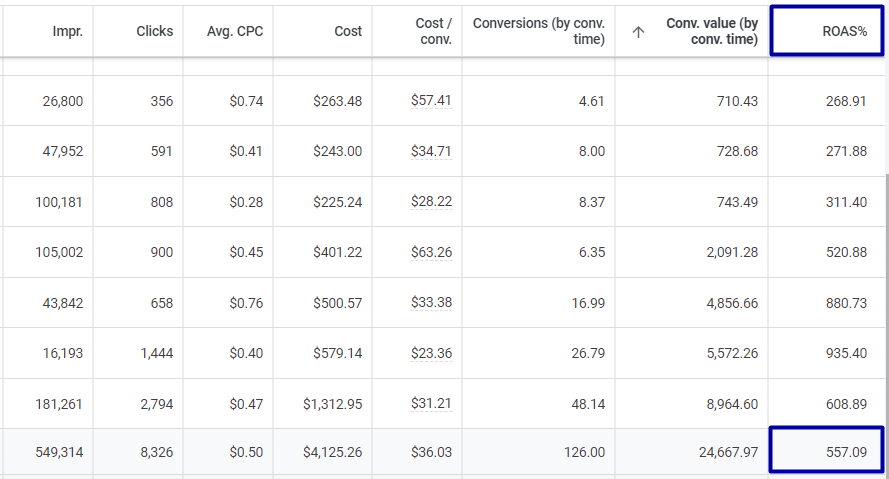Click the Cost column header
This screenshot has height=479, width=889.
click(x=348, y=31)
